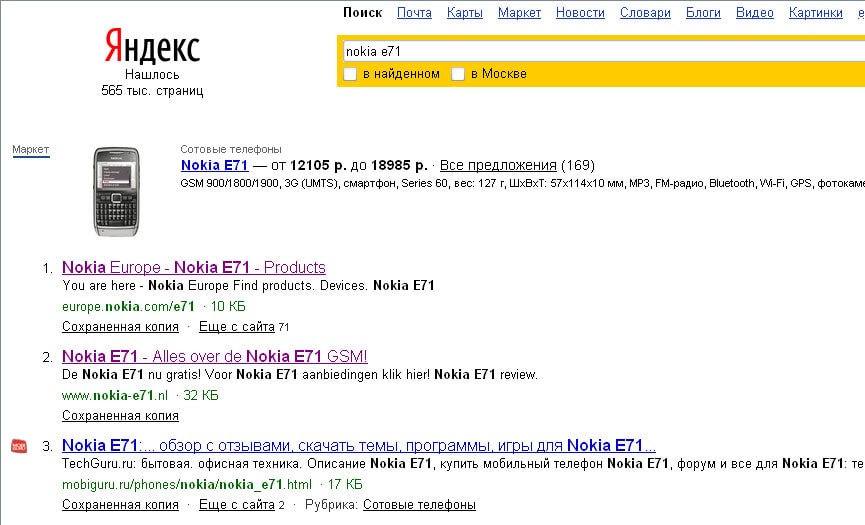Open cached copy of europe.nokia.com result

coord(120,327)
